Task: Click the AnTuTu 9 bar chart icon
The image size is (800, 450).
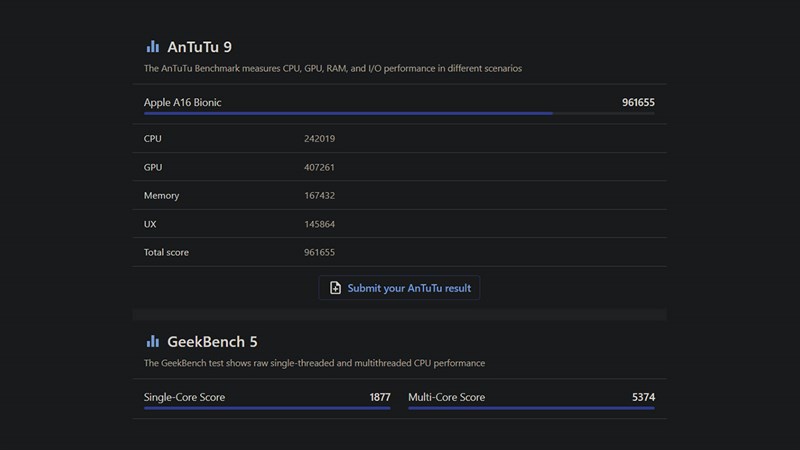Action: [x=152, y=46]
